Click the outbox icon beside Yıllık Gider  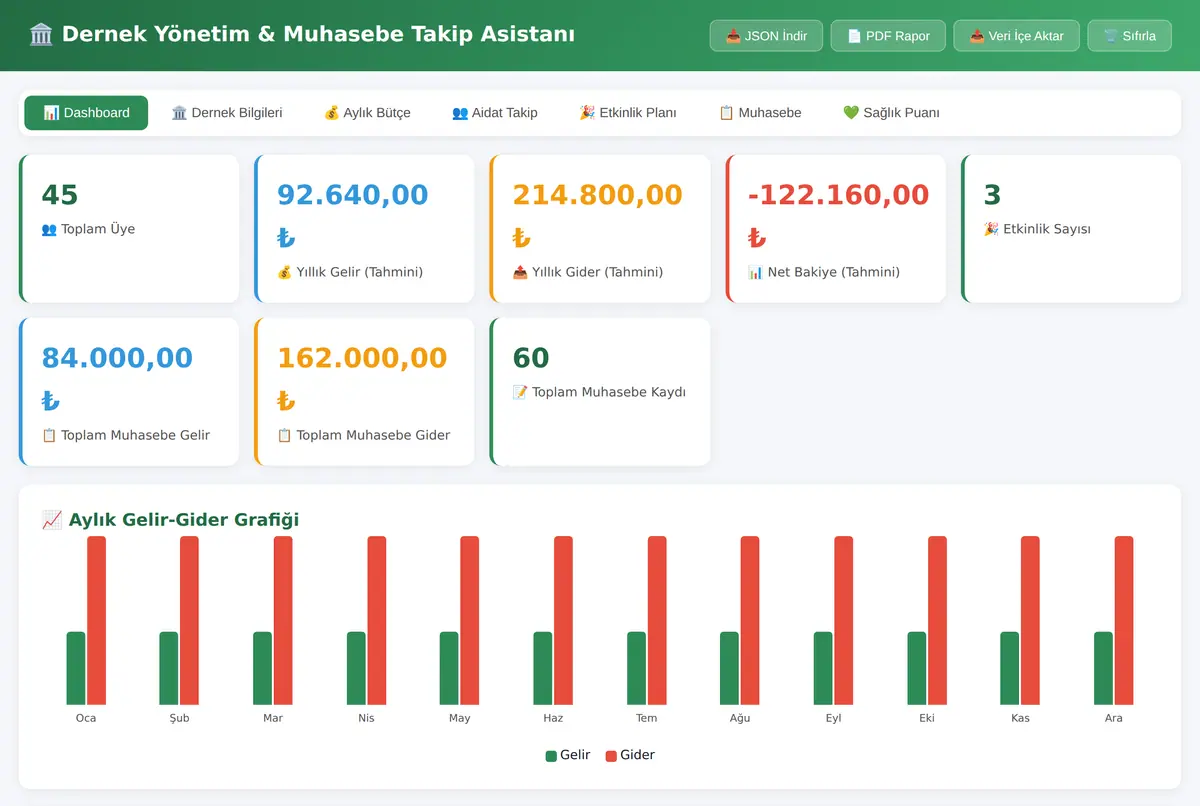[520, 272]
